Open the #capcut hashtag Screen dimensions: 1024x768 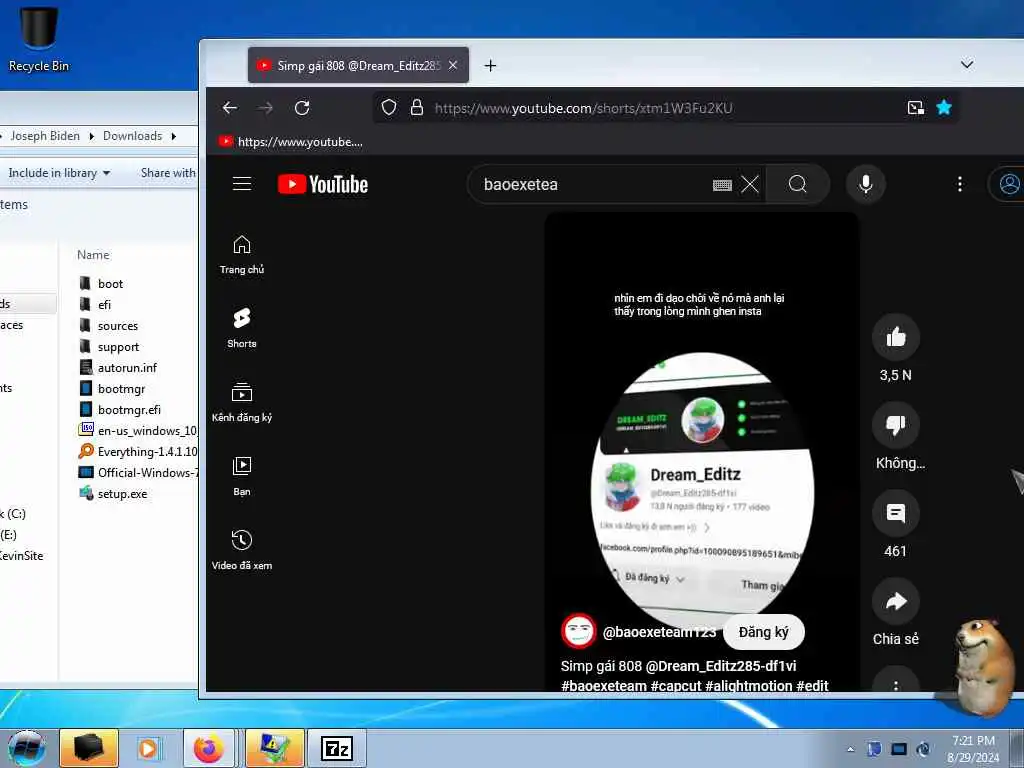(x=676, y=686)
